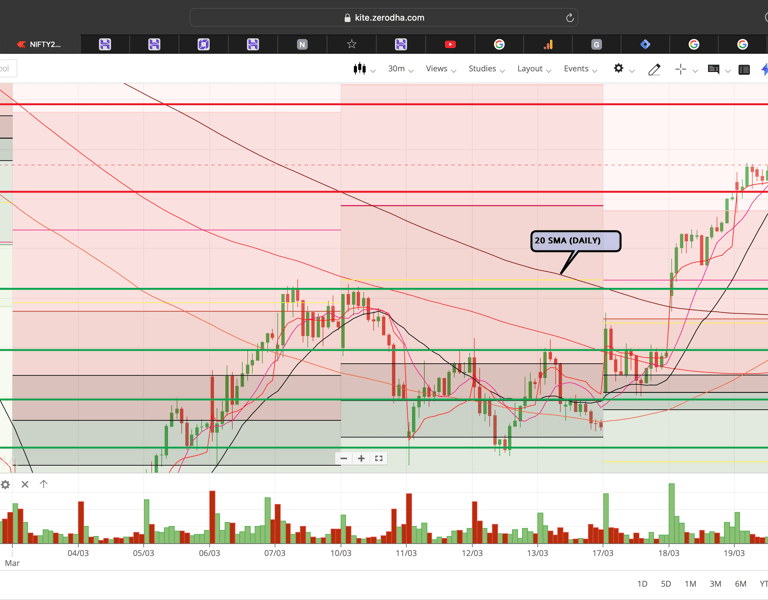Click the 12/03 date label
This screenshot has width=768, height=600.
pos(472,553)
